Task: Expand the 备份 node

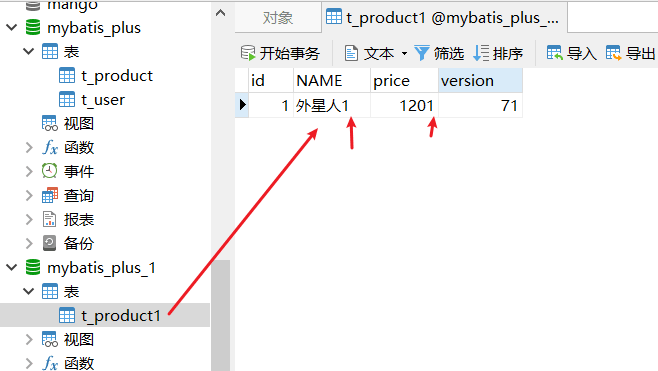Action: click(x=29, y=243)
